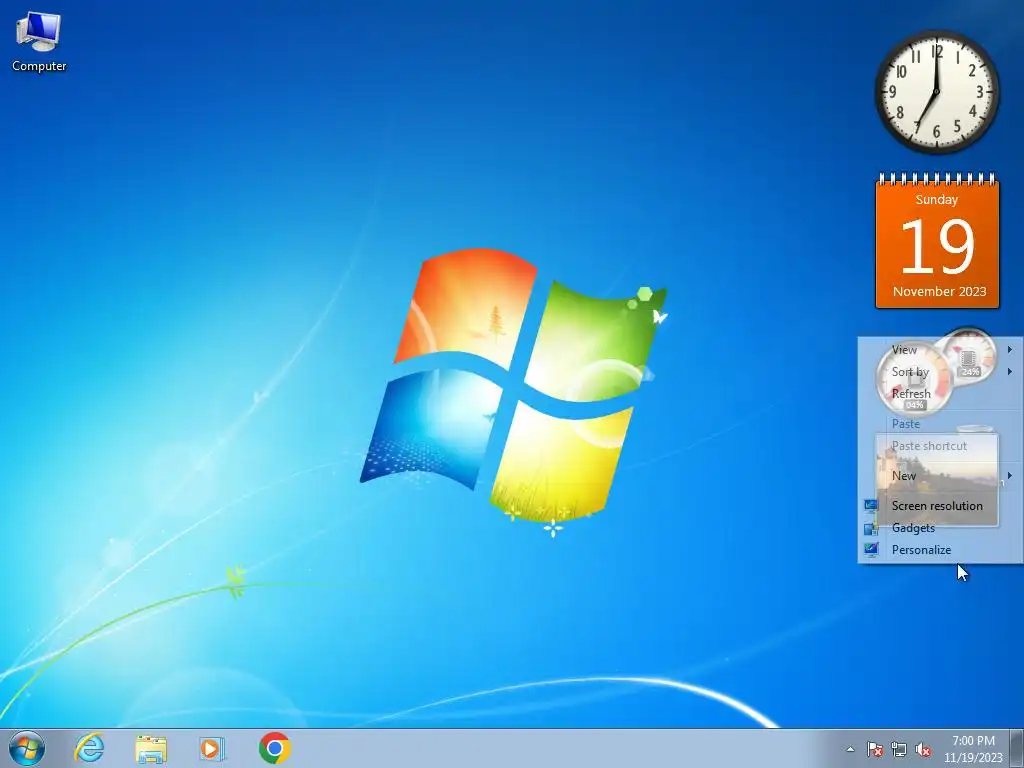Click the analog clock gadget

click(x=936, y=91)
